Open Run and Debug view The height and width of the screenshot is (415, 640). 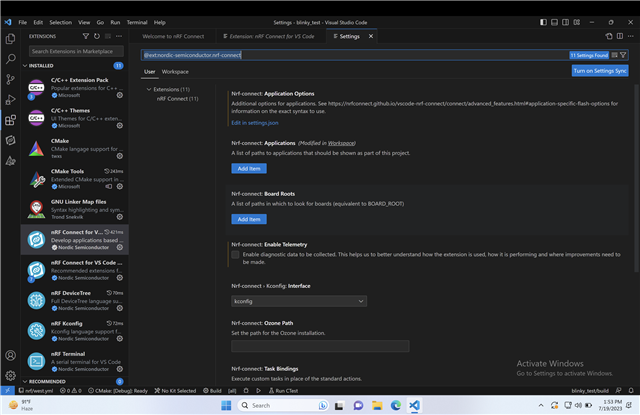[11, 100]
